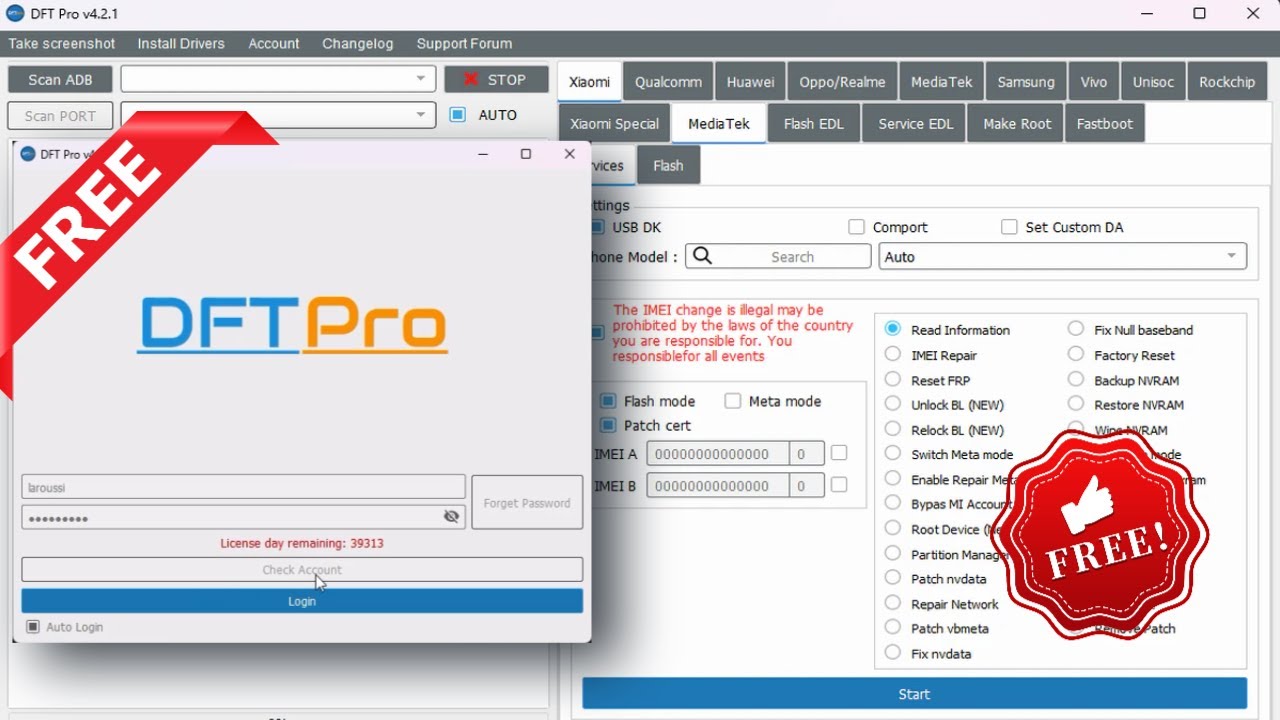This screenshot has height=720, width=1280.
Task: Enable the Comport checkbox
Action: (856, 227)
